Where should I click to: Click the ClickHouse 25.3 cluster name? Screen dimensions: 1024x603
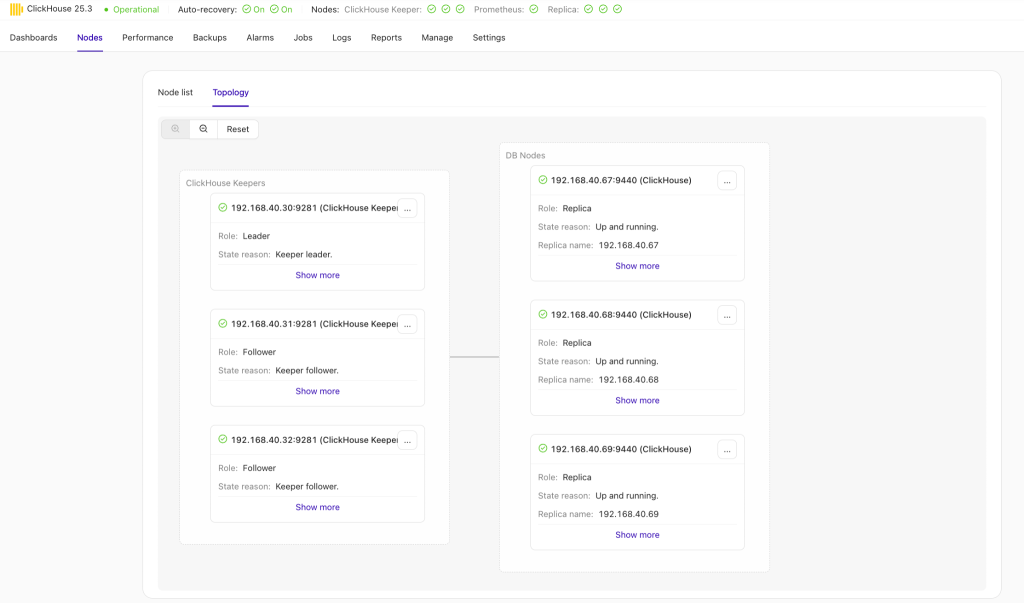click(x=59, y=9)
